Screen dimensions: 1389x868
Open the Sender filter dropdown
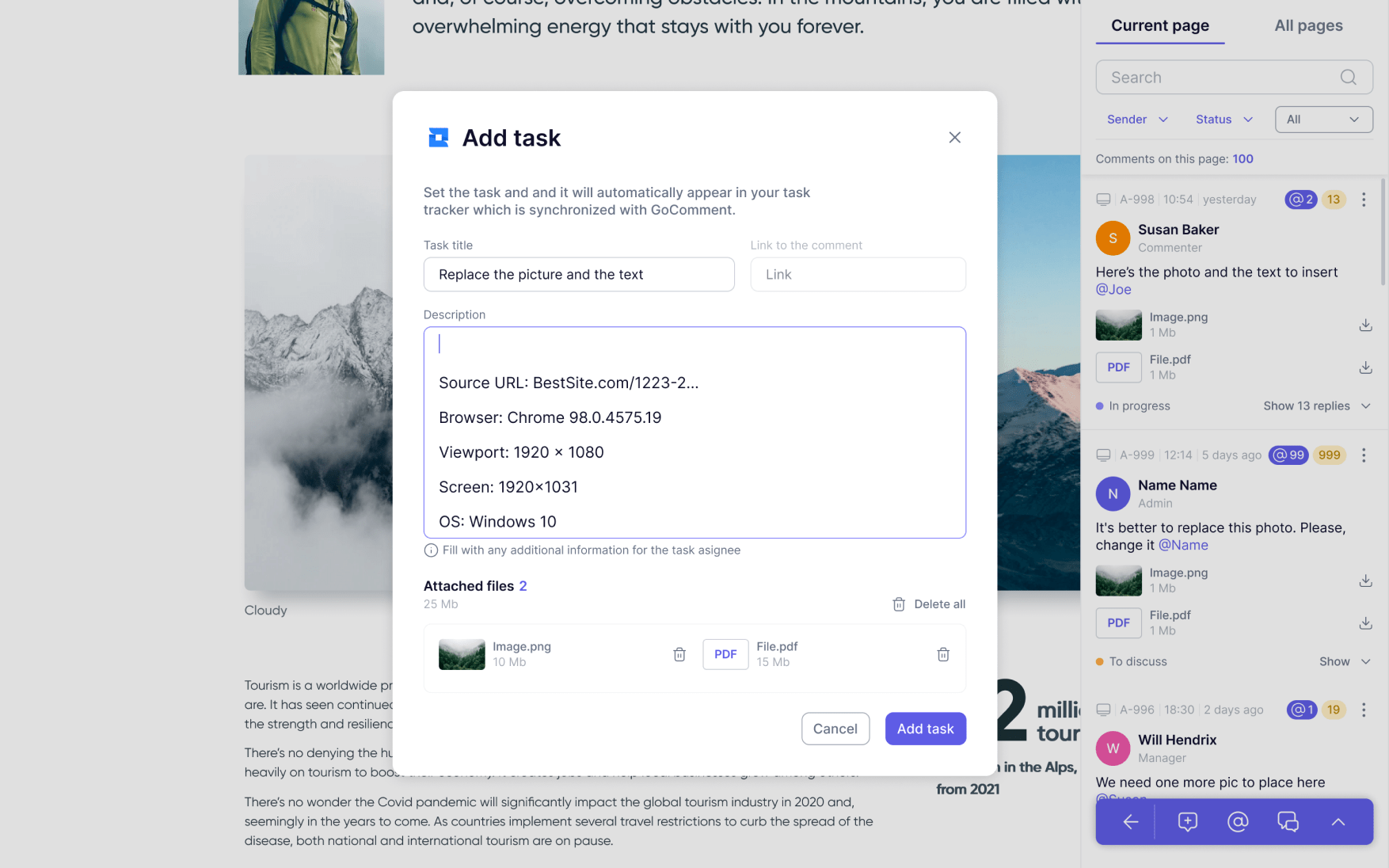pyautogui.click(x=1136, y=120)
